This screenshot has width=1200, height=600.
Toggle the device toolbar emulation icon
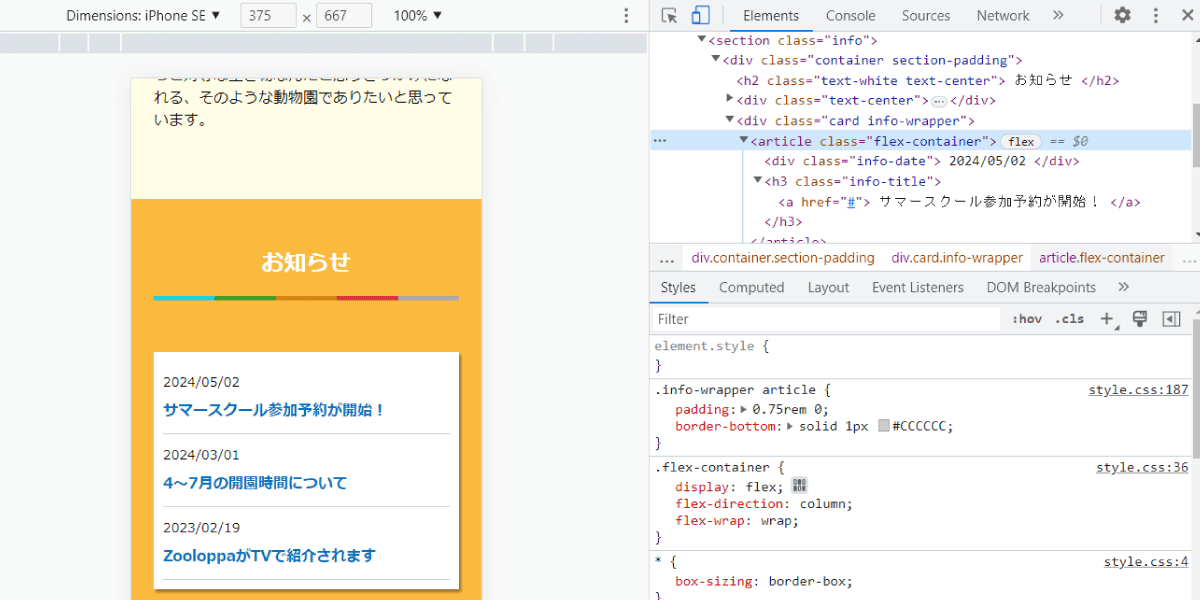click(x=700, y=15)
